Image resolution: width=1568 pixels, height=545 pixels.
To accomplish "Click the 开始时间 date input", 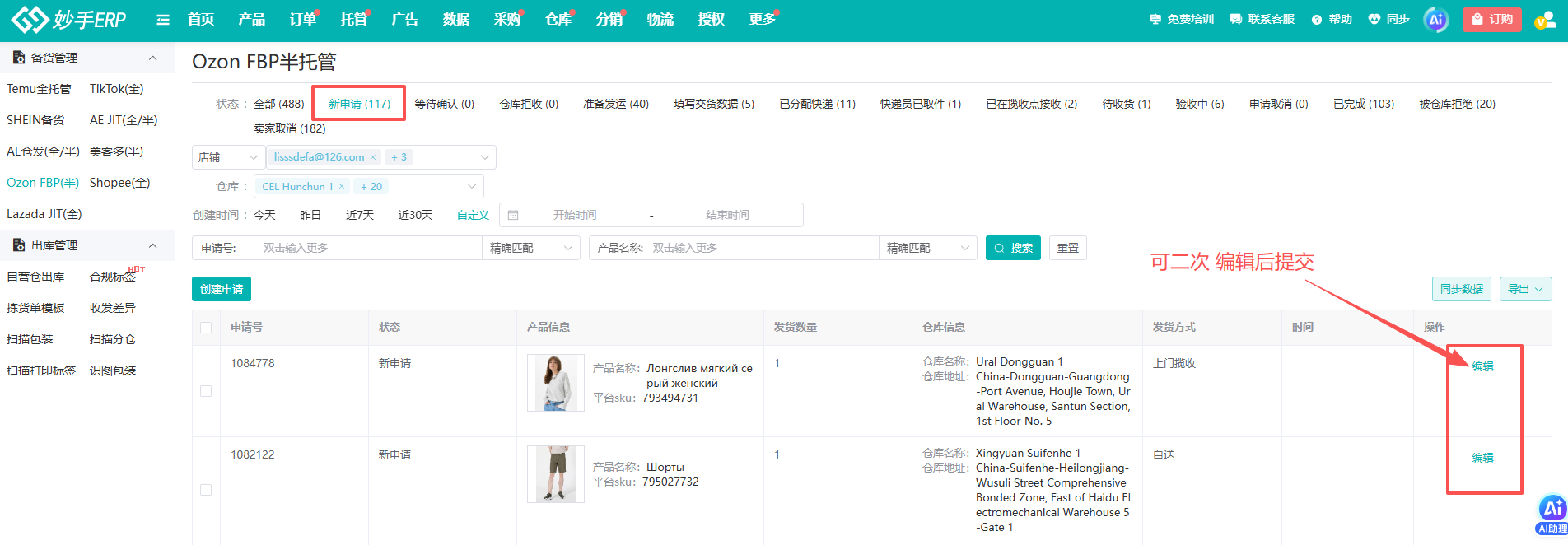I will coord(575,215).
